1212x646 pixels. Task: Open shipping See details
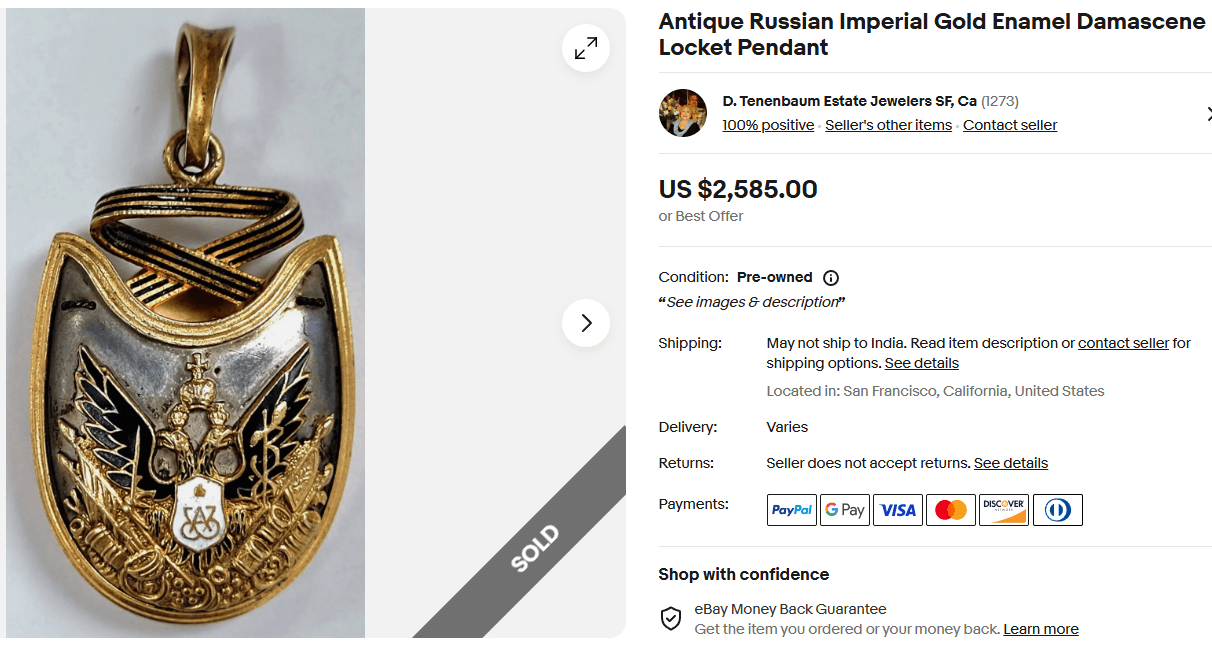coord(920,363)
